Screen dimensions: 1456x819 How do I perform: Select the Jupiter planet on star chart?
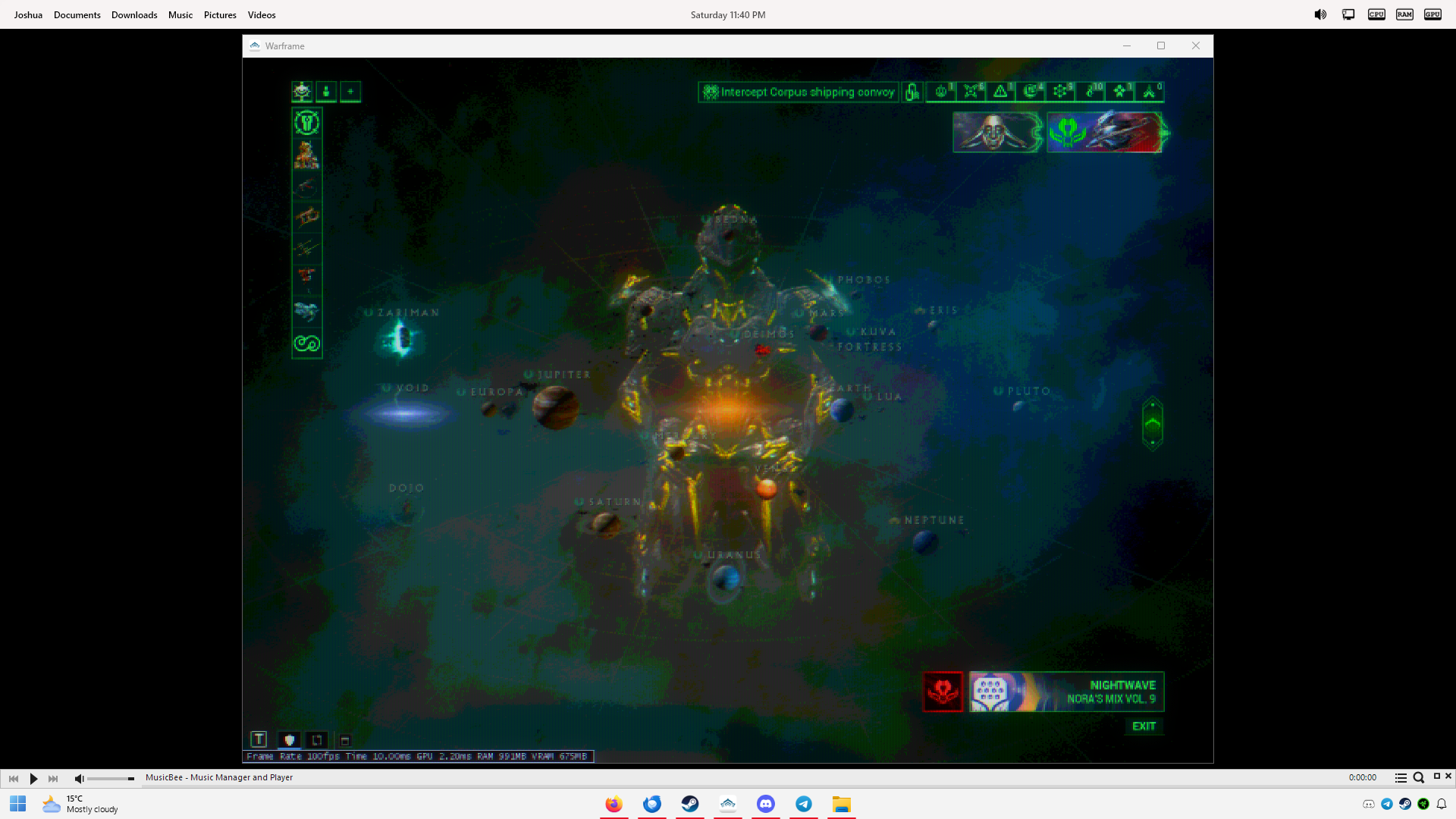tap(555, 407)
